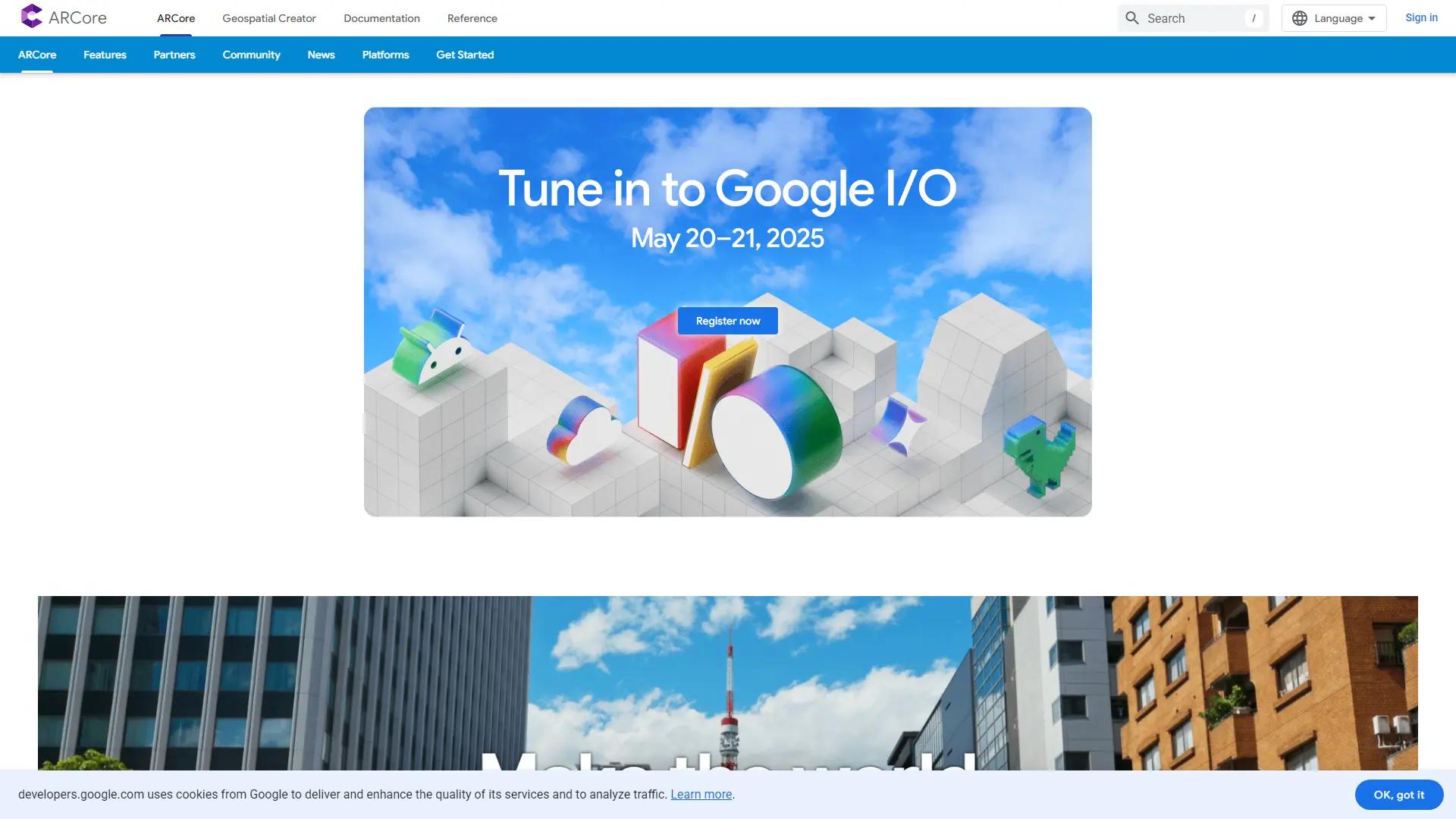
Task: Expand the Language dropdown
Action: [x=1333, y=17]
